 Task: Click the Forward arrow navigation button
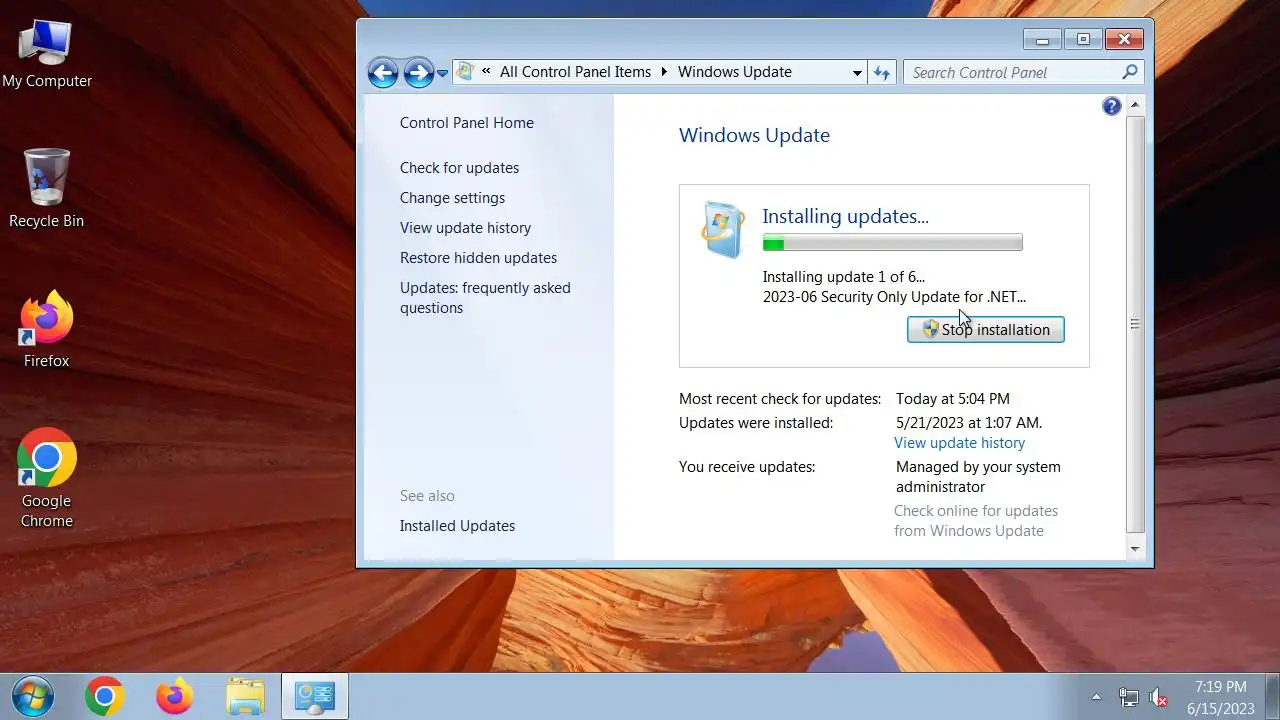pyautogui.click(x=418, y=72)
